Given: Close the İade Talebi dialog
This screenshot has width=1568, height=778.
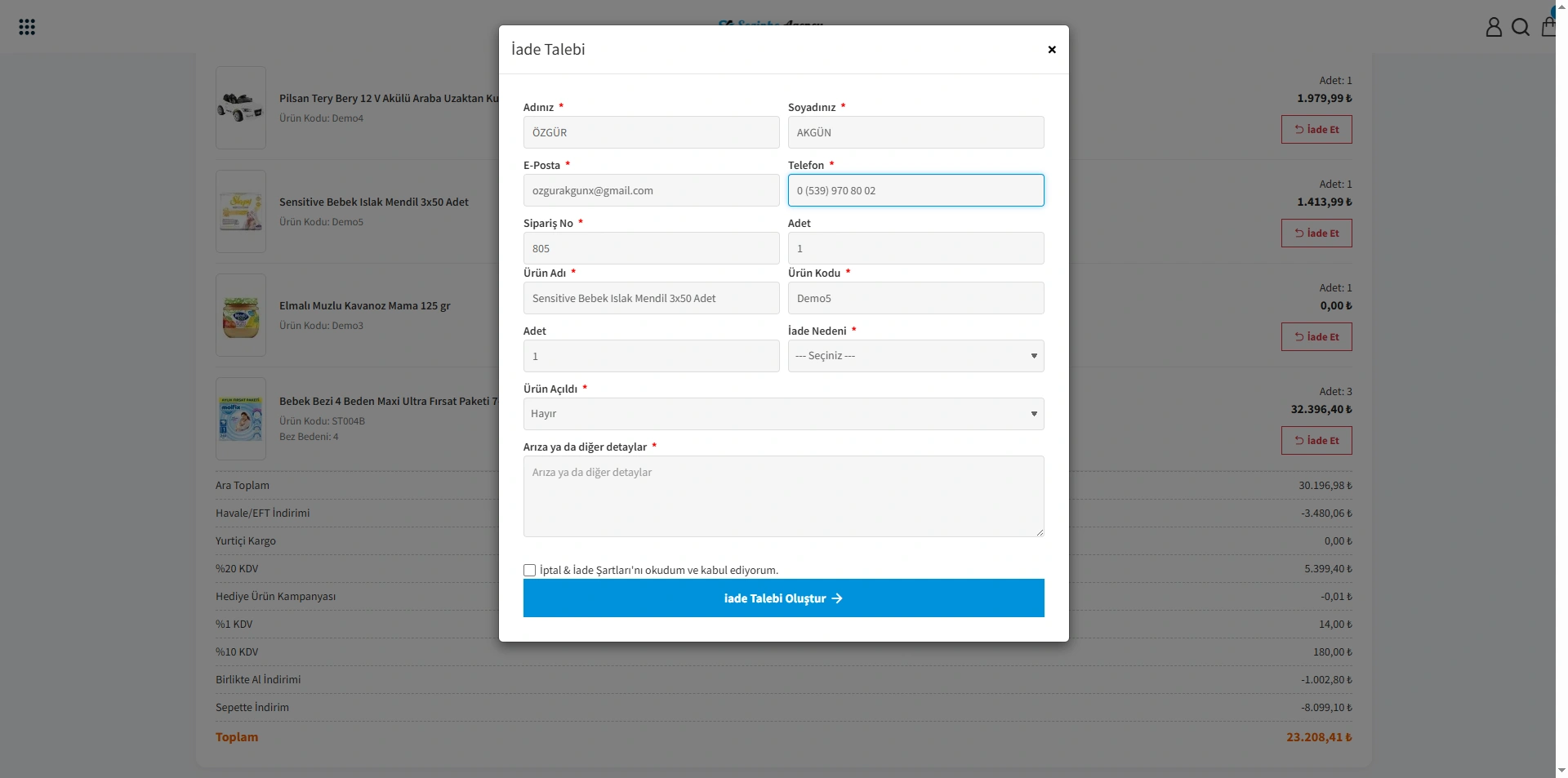Looking at the screenshot, I should coord(1052,50).
